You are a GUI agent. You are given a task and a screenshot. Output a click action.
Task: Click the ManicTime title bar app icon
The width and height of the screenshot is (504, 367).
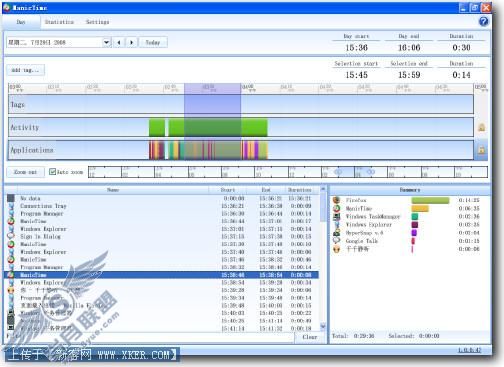click(7, 7)
